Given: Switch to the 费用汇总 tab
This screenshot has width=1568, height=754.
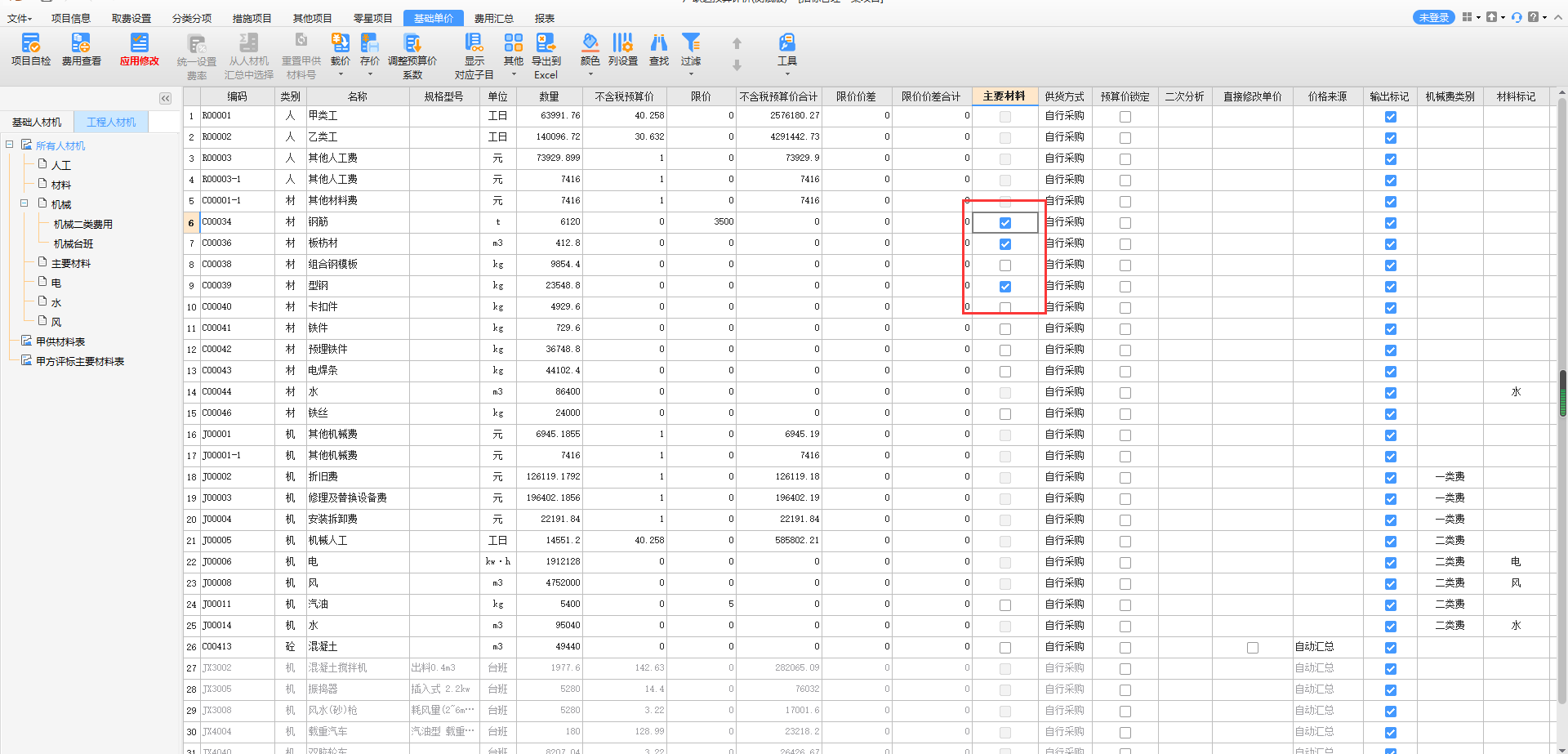Looking at the screenshot, I should tap(493, 18).
